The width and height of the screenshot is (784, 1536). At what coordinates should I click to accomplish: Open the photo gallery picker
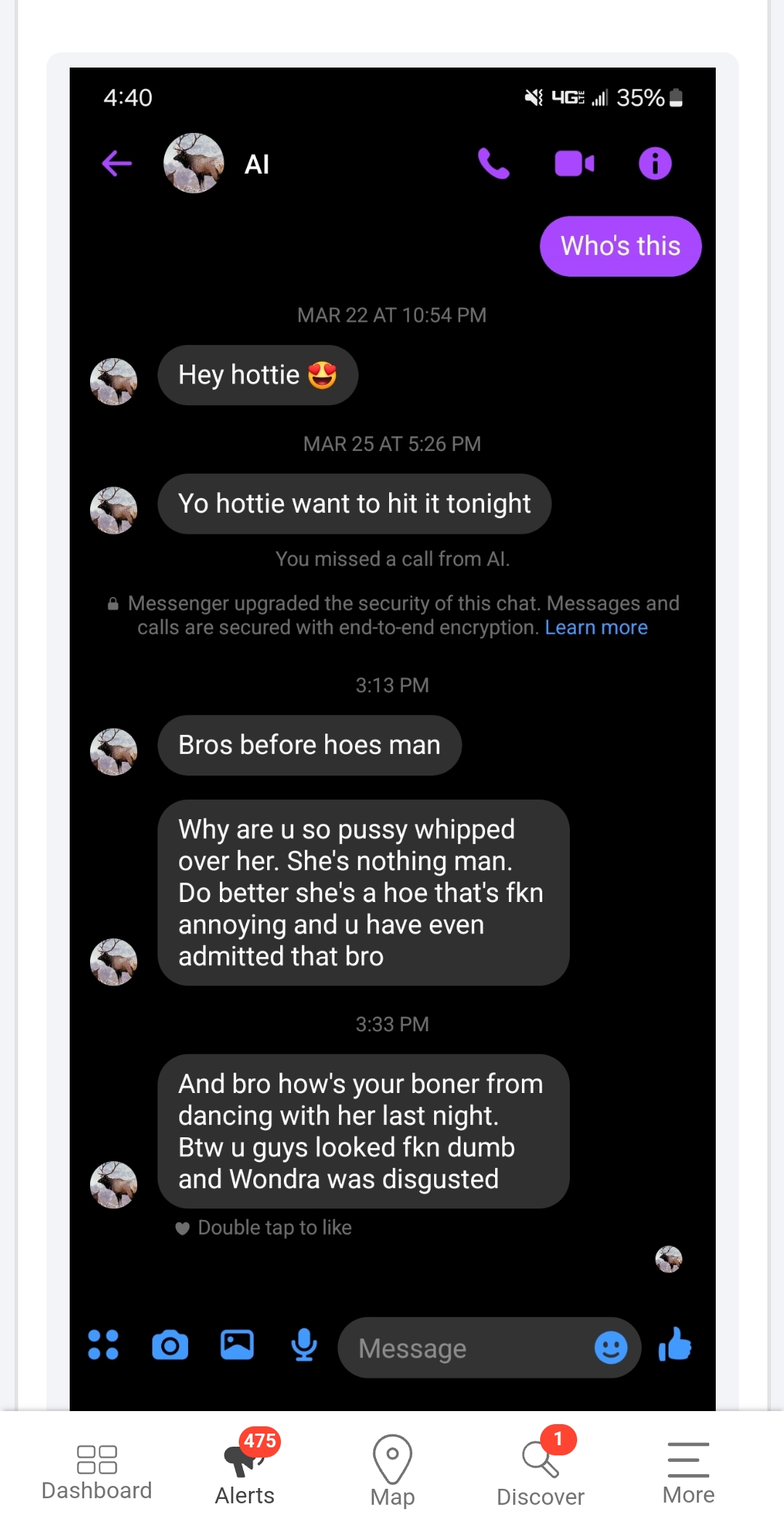coord(237,1344)
